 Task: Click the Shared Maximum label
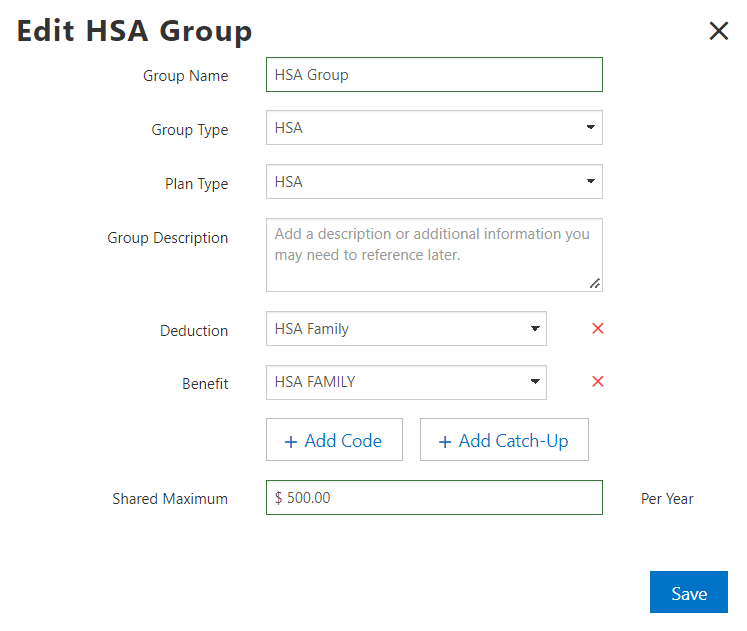[x=170, y=499]
